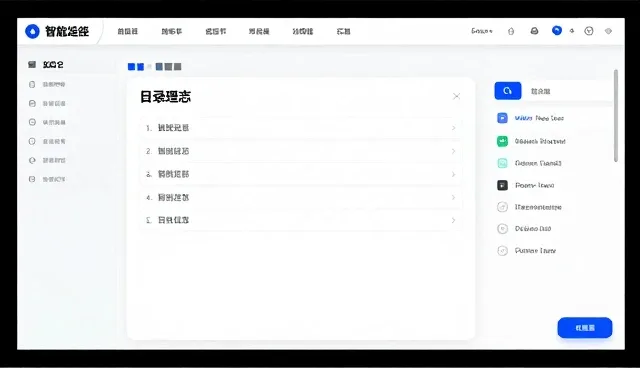Open the fourth top navigation menu item
The image size is (640, 368).
[x=259, y=31]
